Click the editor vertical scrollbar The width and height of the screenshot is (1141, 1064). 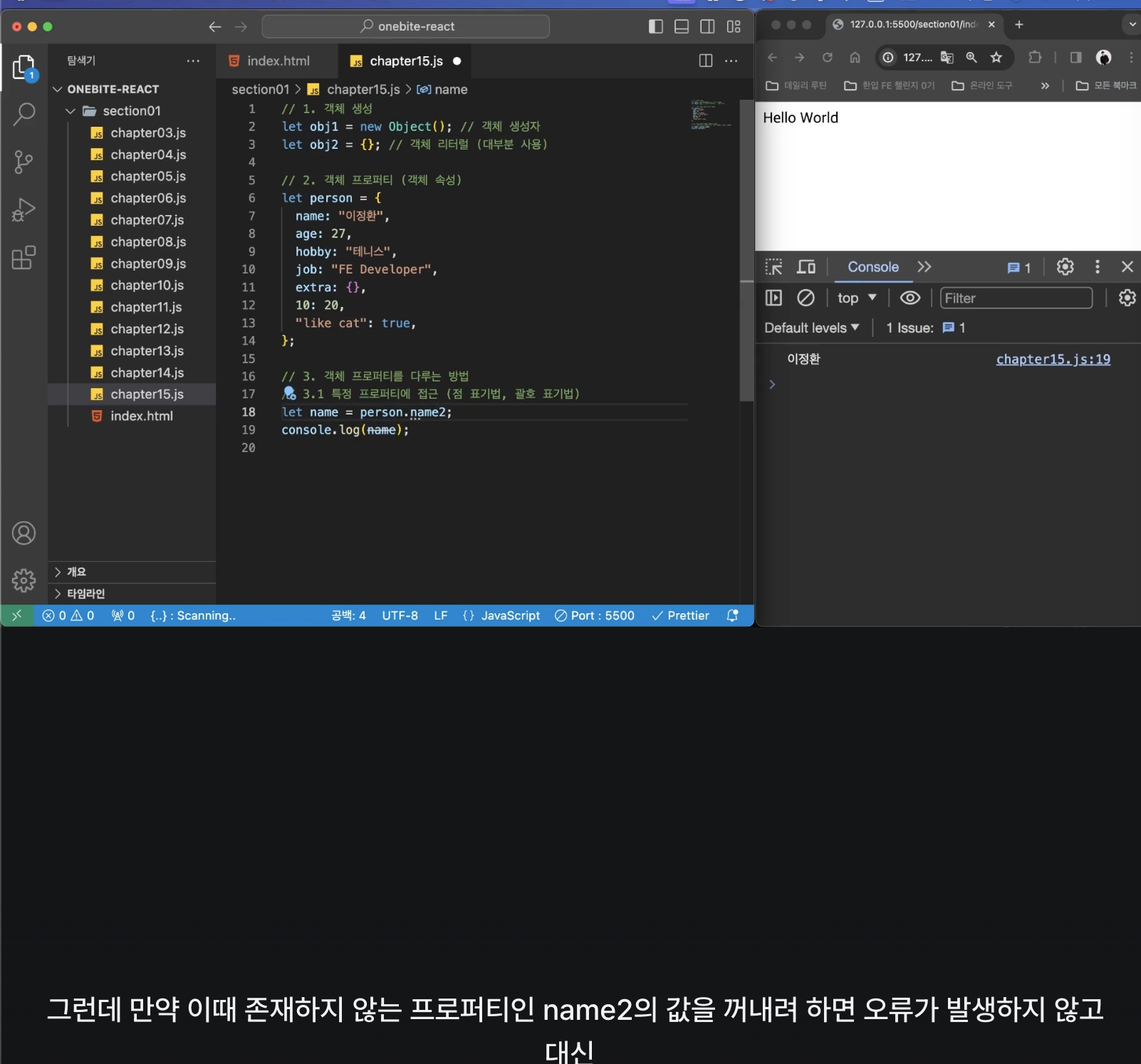click(746, 249)
